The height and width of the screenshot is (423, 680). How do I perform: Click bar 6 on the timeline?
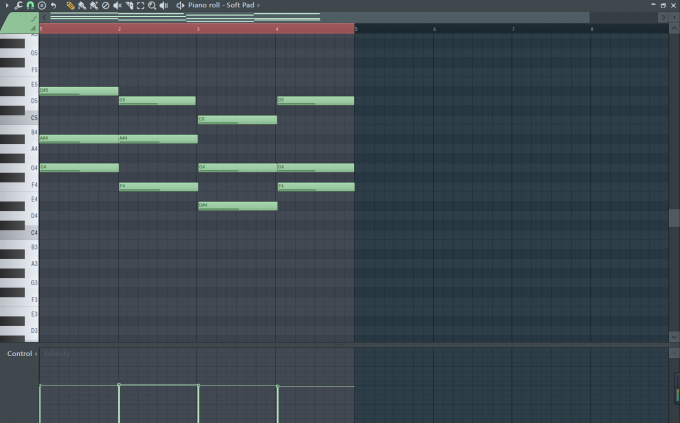coord(435,29)
